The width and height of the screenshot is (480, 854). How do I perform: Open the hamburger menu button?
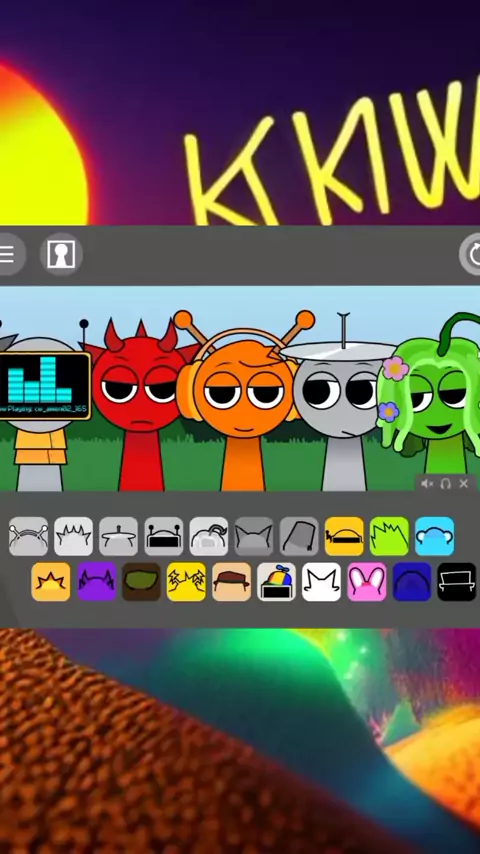(x=8, y=254)
